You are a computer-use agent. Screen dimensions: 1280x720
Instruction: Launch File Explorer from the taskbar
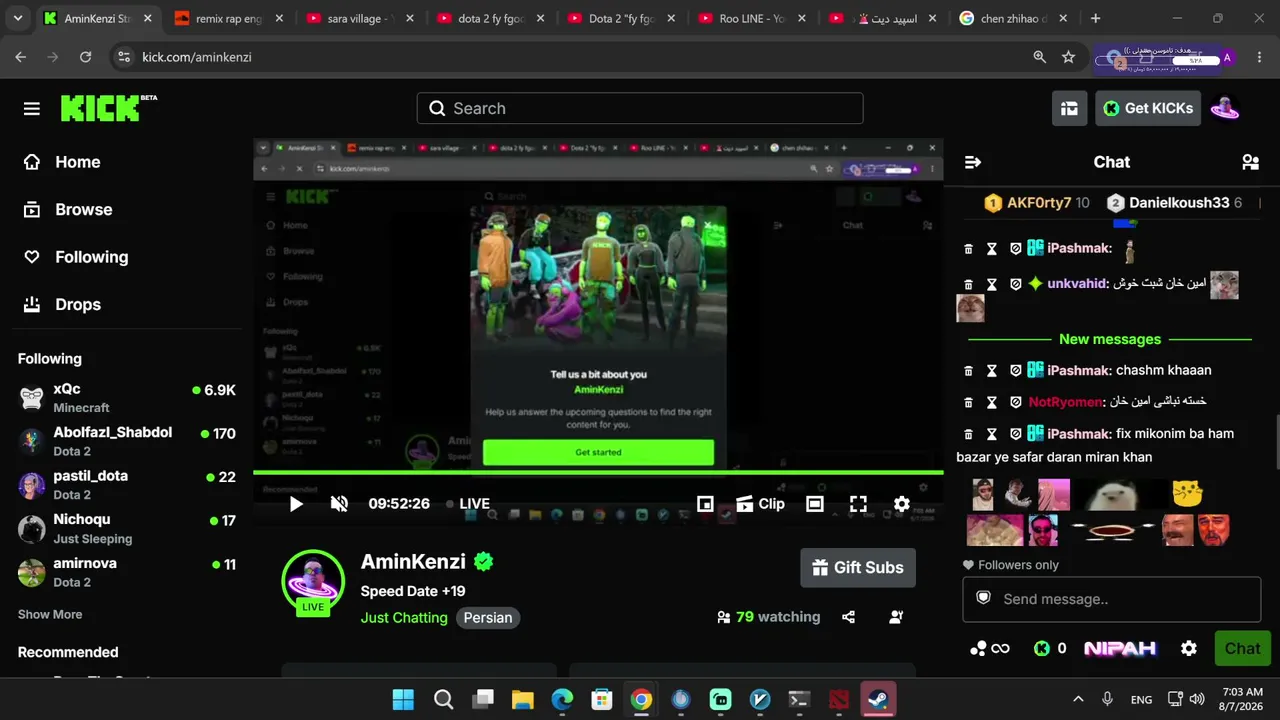pyautogui.click(x=523, y=699)
